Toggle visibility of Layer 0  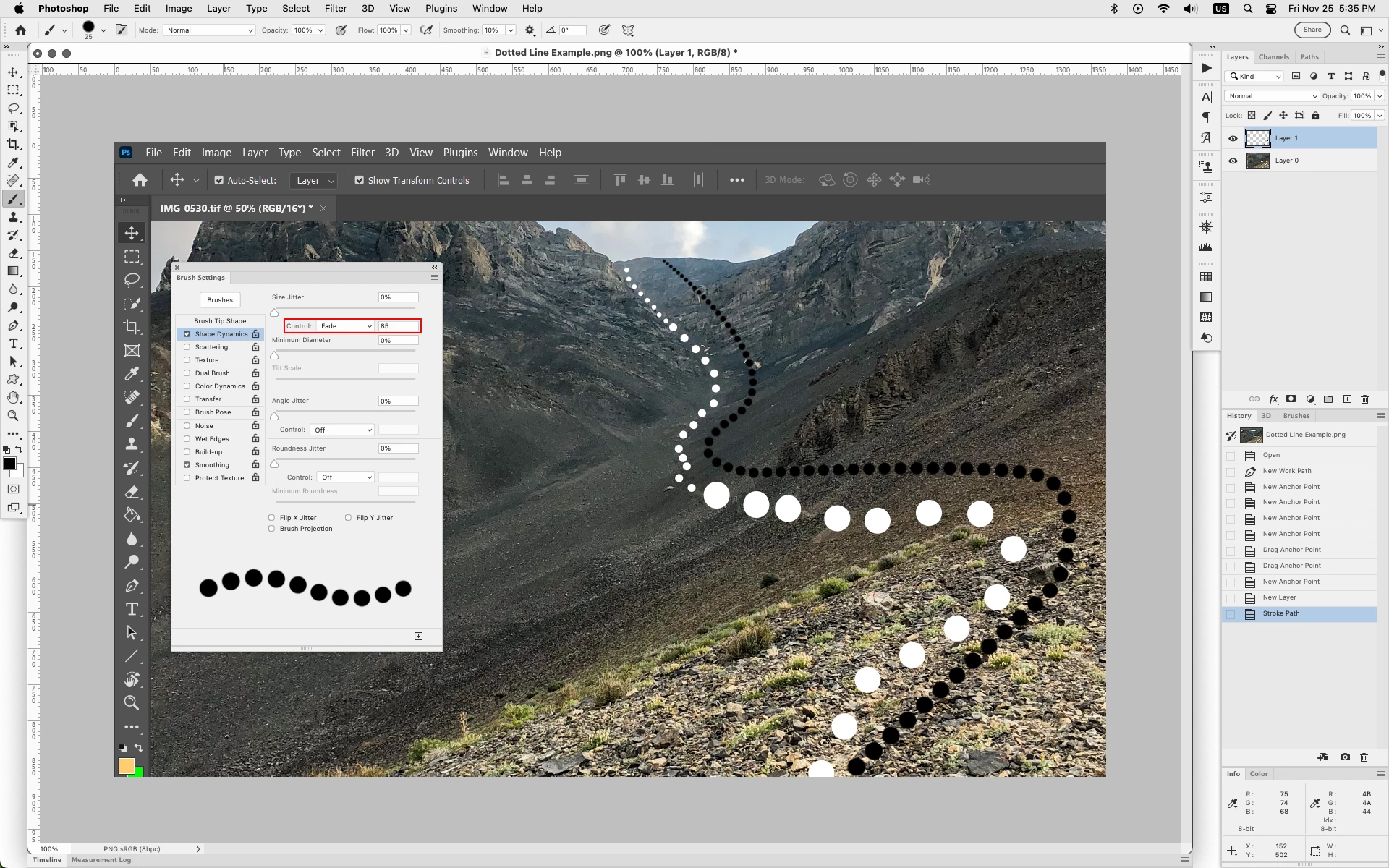click(x=1233, y=161)
